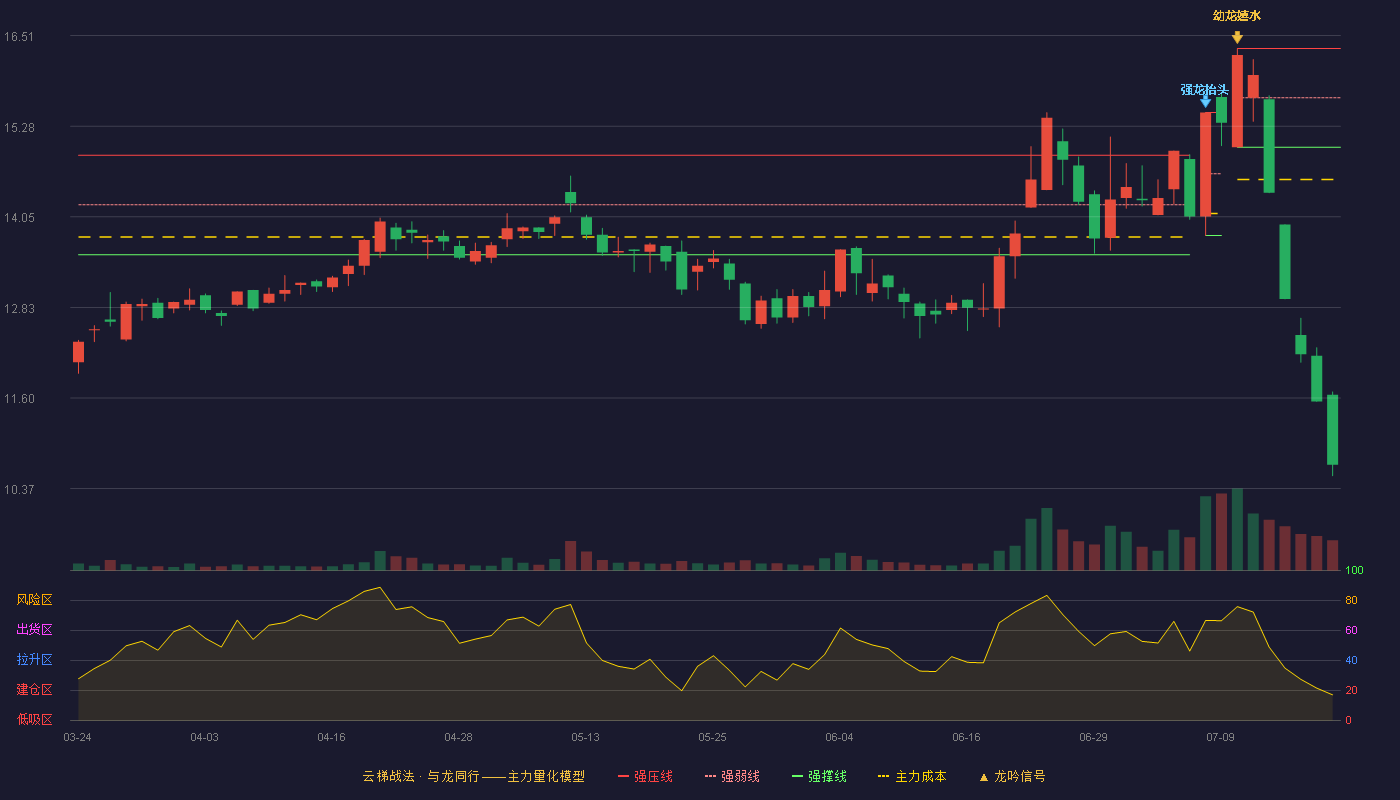Select the 拉升区 zone label
This screenshot has width=1400, height=800.
35,660
